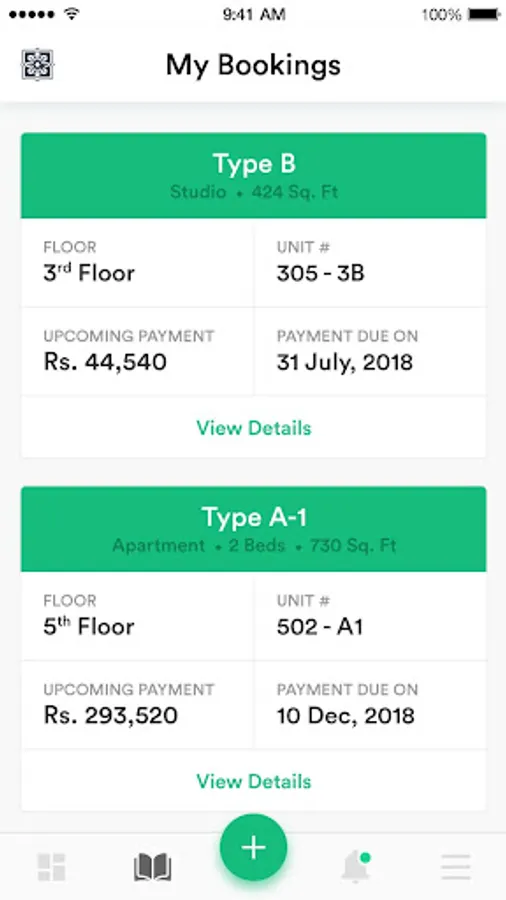Open the dashboard grid tab icon
The width and height of the screenshot is (506, 900).
coord(51,867)
